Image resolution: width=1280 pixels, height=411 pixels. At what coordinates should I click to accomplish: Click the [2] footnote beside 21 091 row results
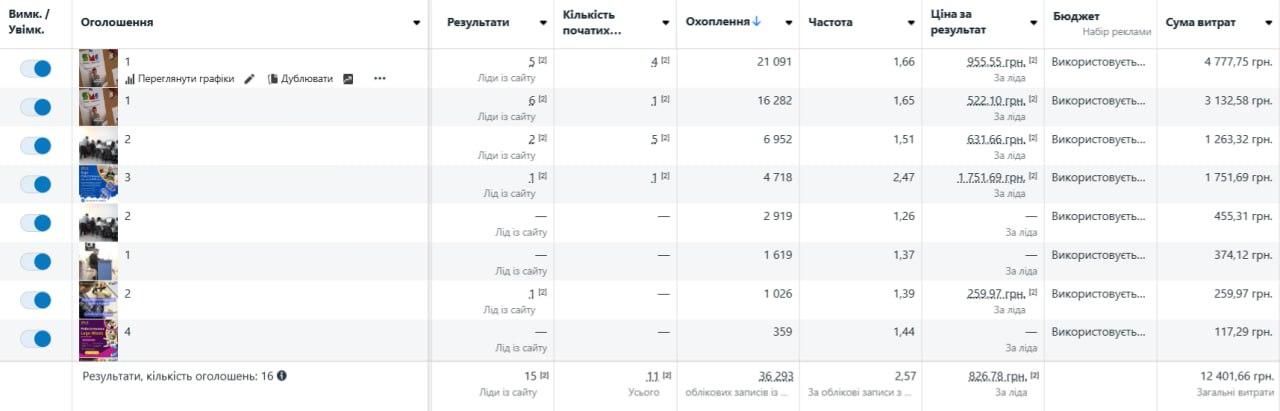(x=542, y=62)
